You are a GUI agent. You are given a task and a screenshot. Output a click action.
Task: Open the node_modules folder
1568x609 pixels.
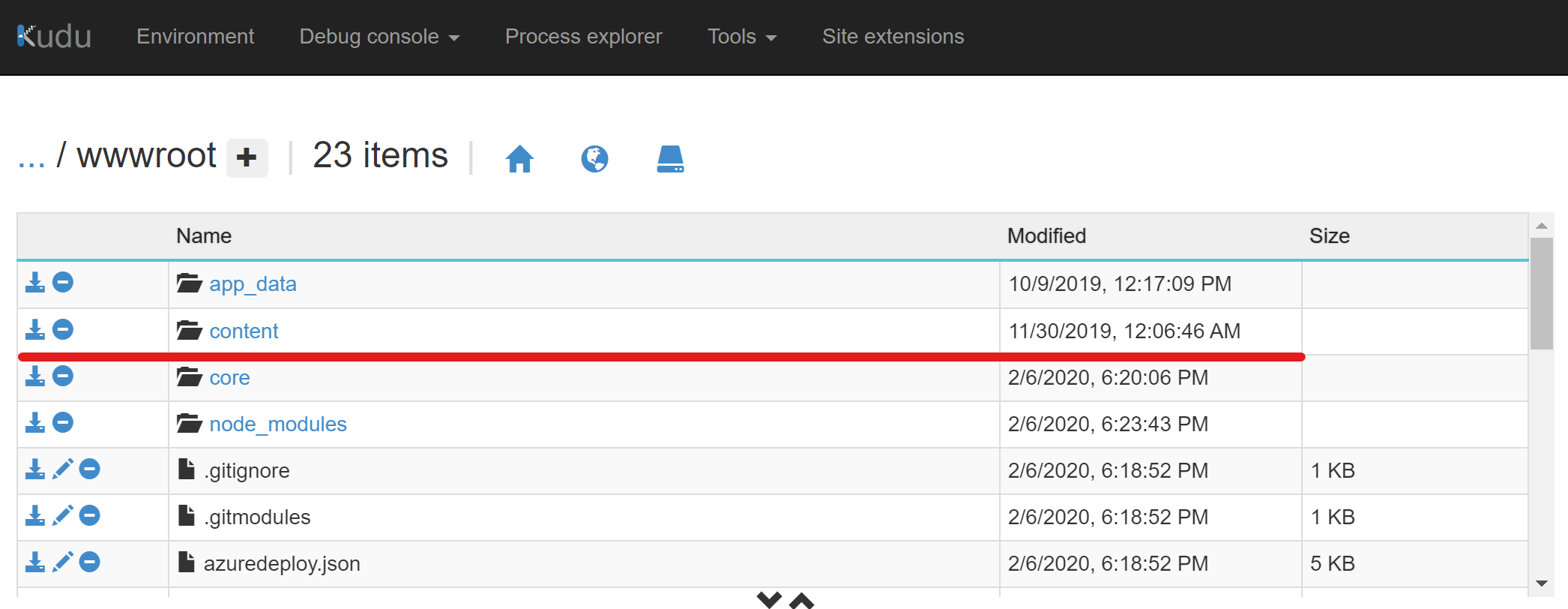tap(278, 424)
